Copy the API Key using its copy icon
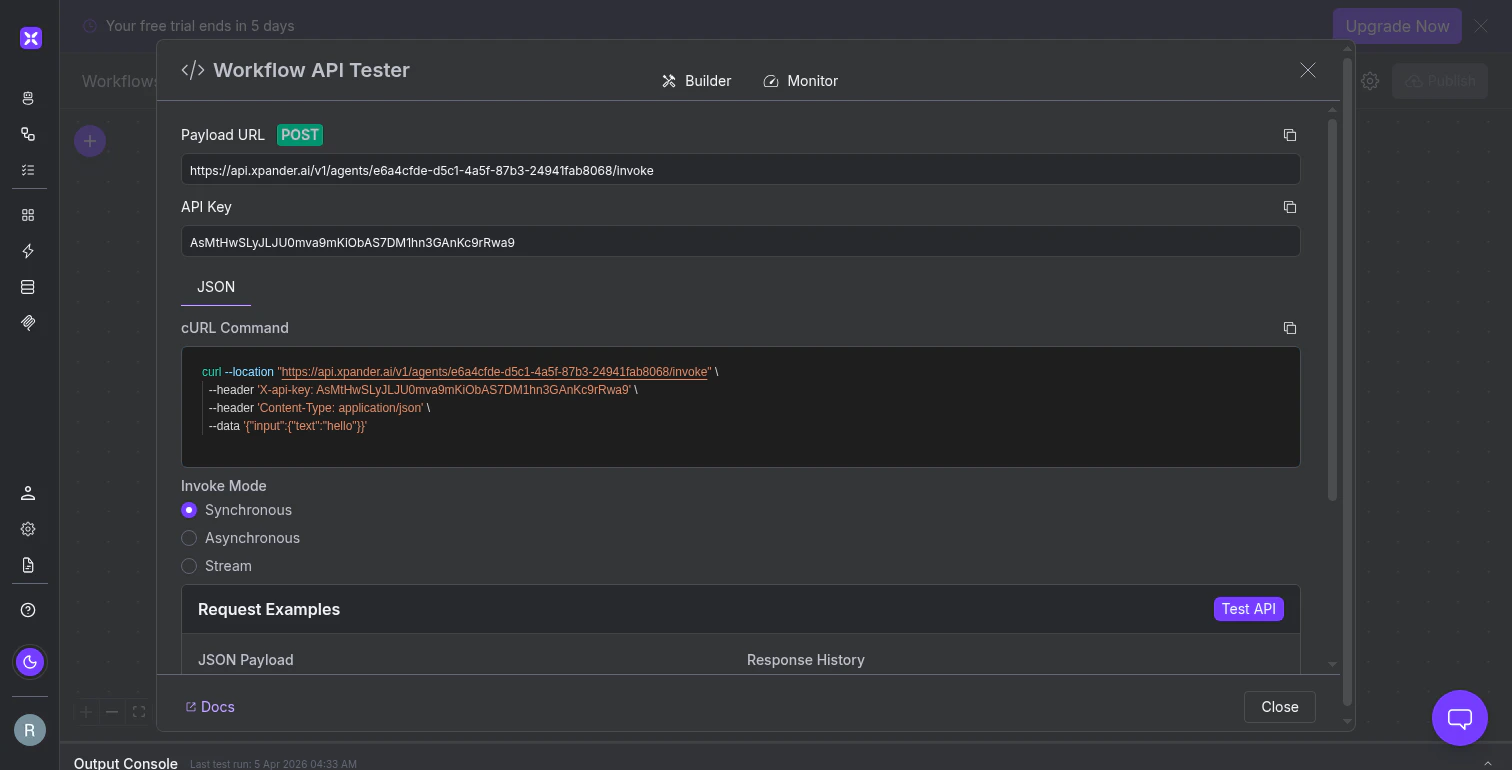The image size is (1512, 770). [1289, 207]
